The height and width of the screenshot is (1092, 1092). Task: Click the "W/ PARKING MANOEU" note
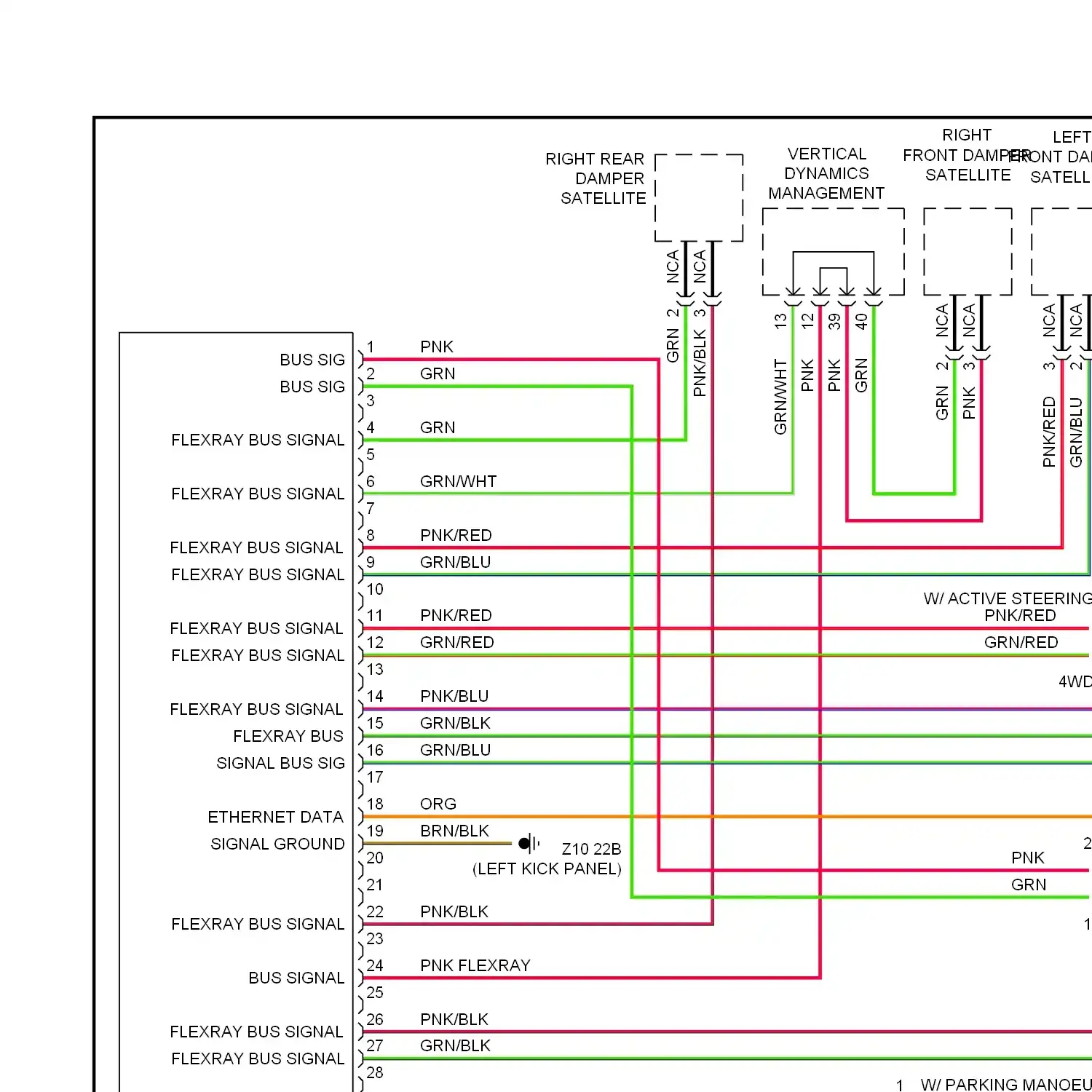coord(1006,1085)
